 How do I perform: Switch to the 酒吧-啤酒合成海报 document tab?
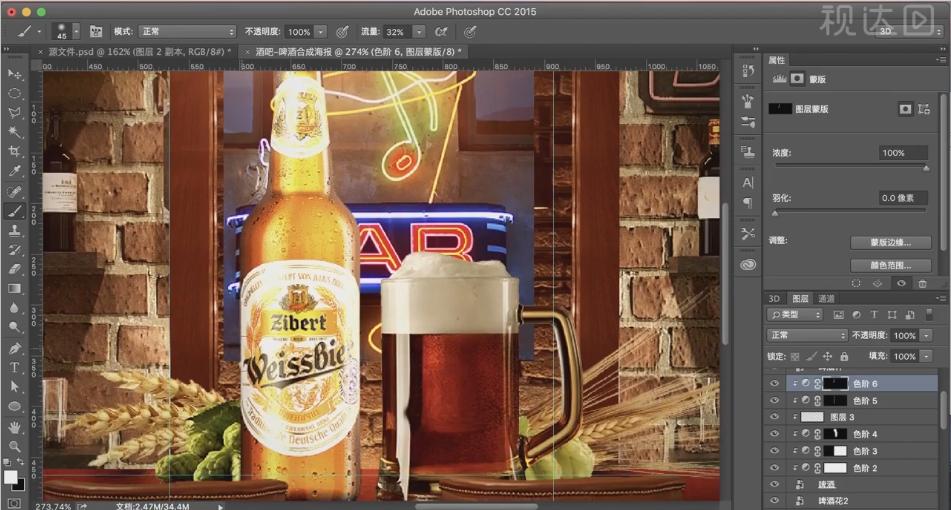click(354, 52)
